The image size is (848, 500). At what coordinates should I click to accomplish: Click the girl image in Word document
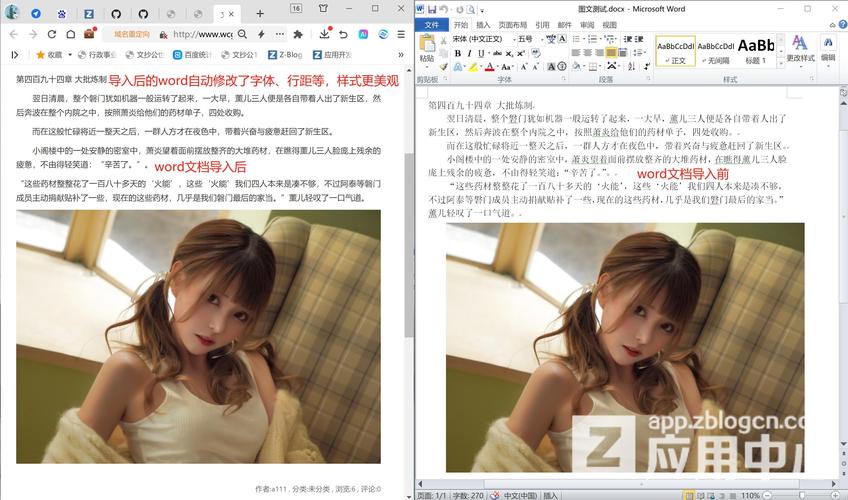click(x=625, y=347)
